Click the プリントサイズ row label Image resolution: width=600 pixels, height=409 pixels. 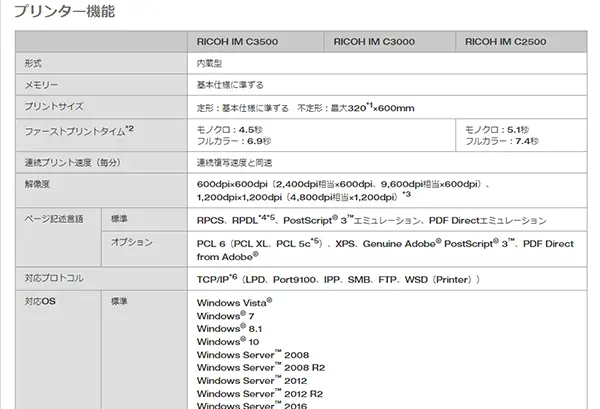(54, 106)
